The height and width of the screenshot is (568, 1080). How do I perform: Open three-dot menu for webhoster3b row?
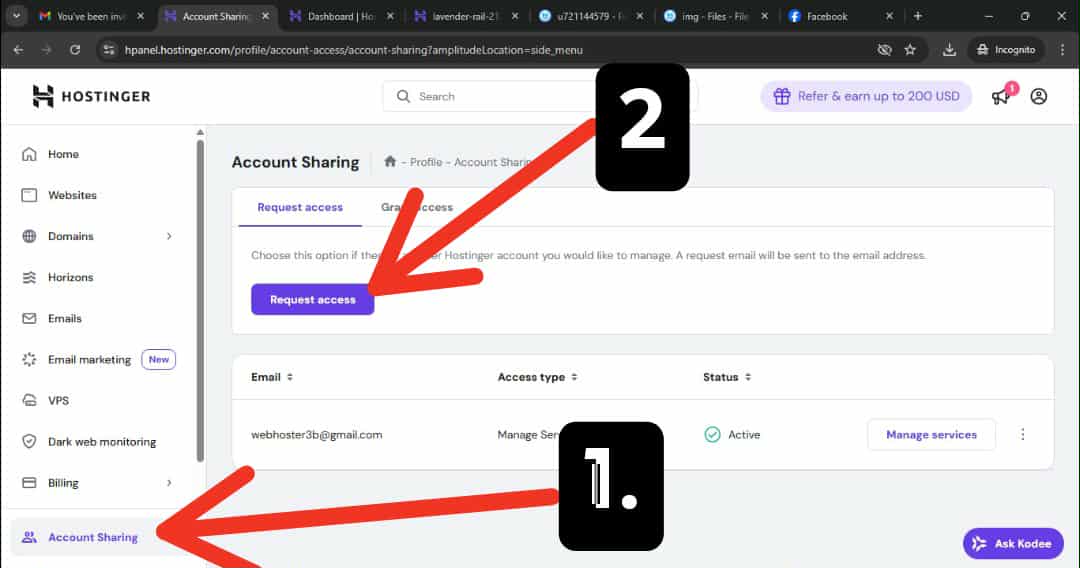point(1022,435)
